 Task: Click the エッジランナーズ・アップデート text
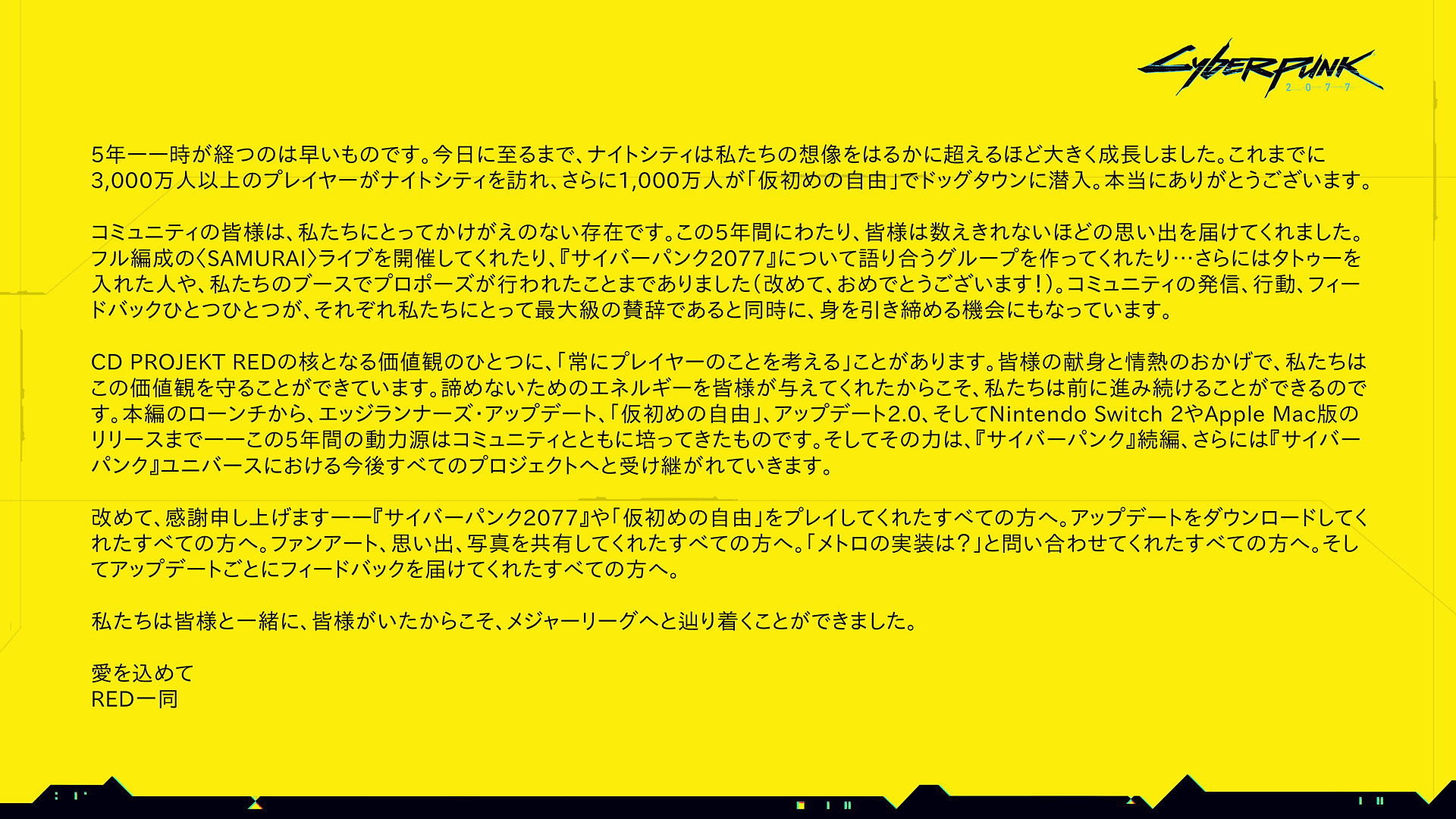[x=457, y=414]
